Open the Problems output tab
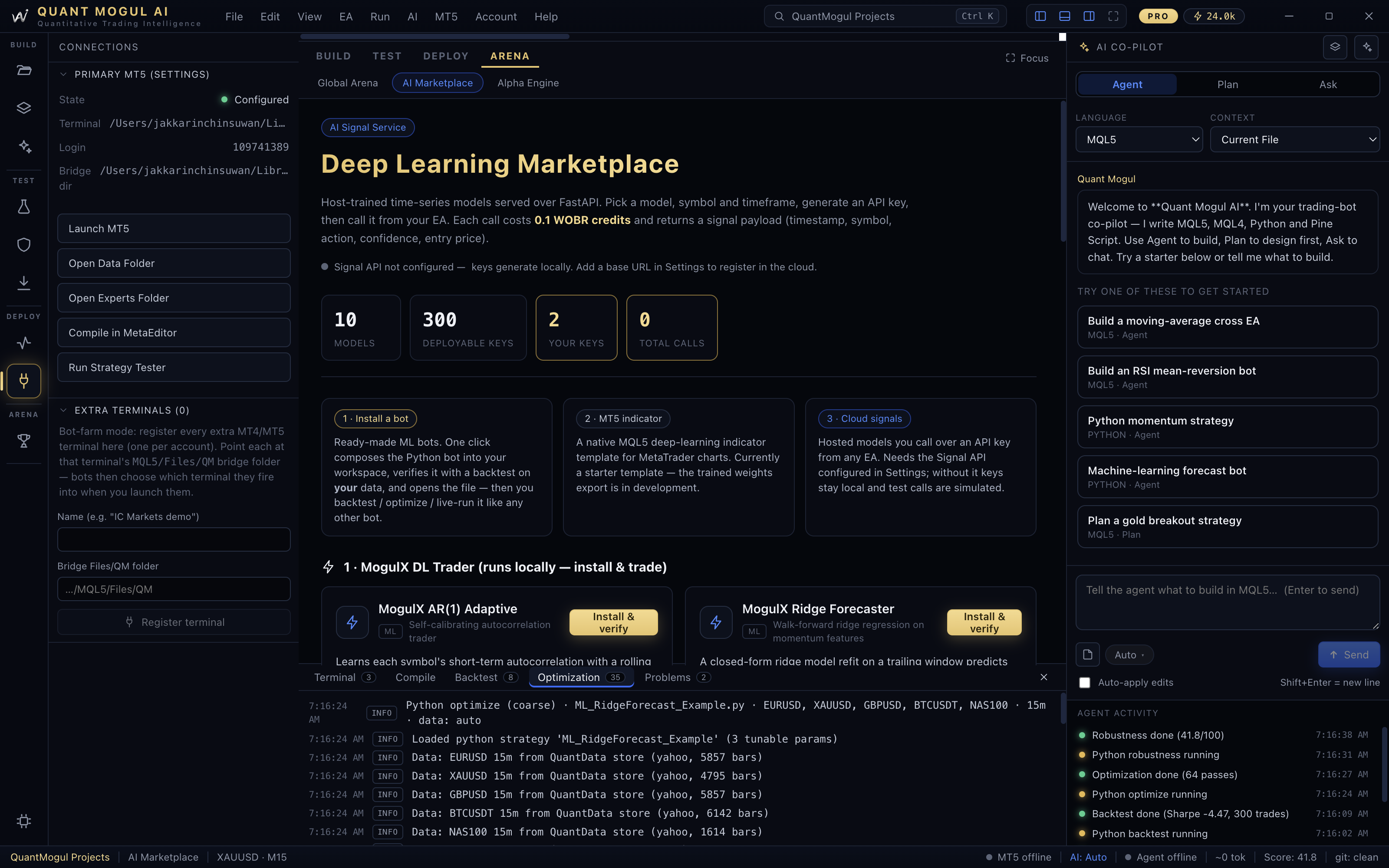Image resolution: width=1389 pixels, height=868 pixels. click(x=677, y=677)
